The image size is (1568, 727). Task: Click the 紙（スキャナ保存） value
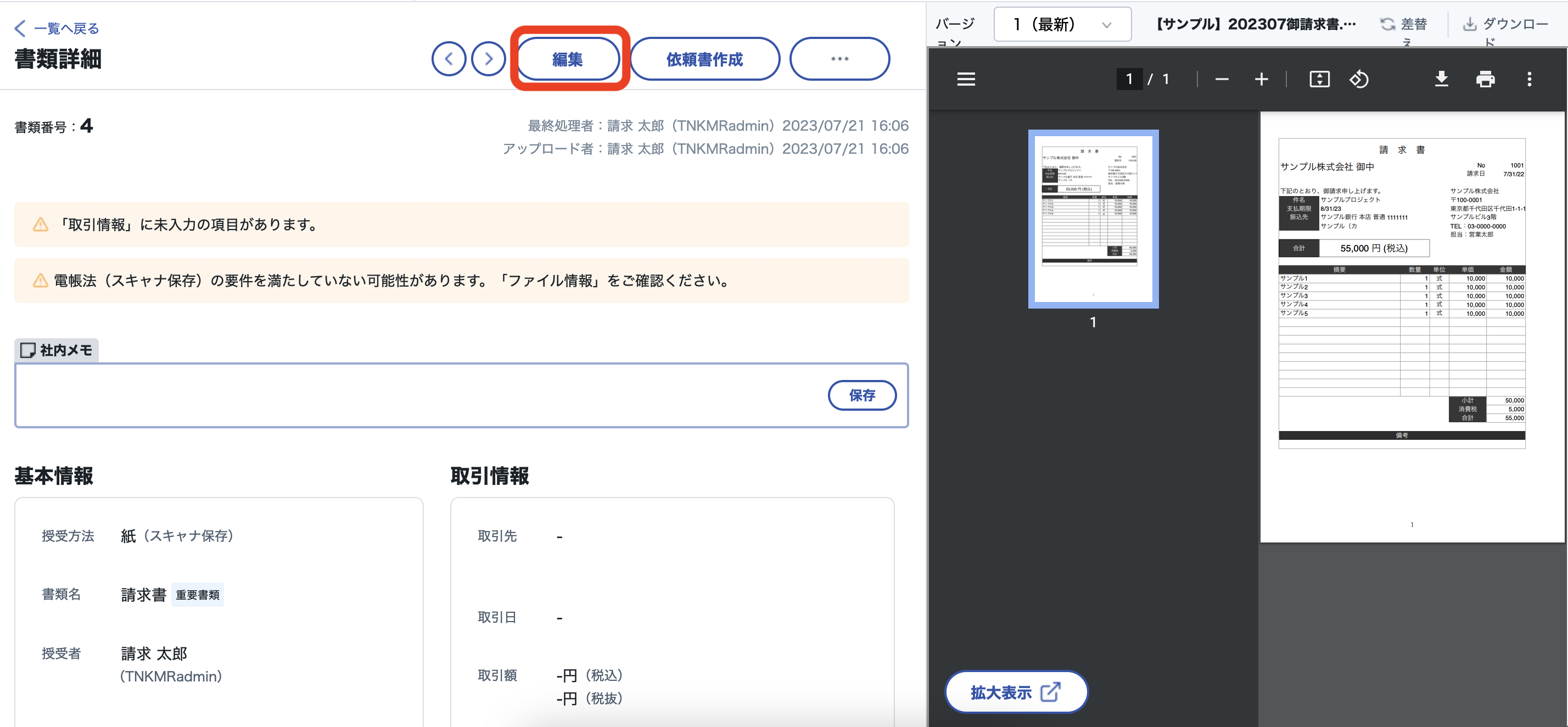coord(177,536)
